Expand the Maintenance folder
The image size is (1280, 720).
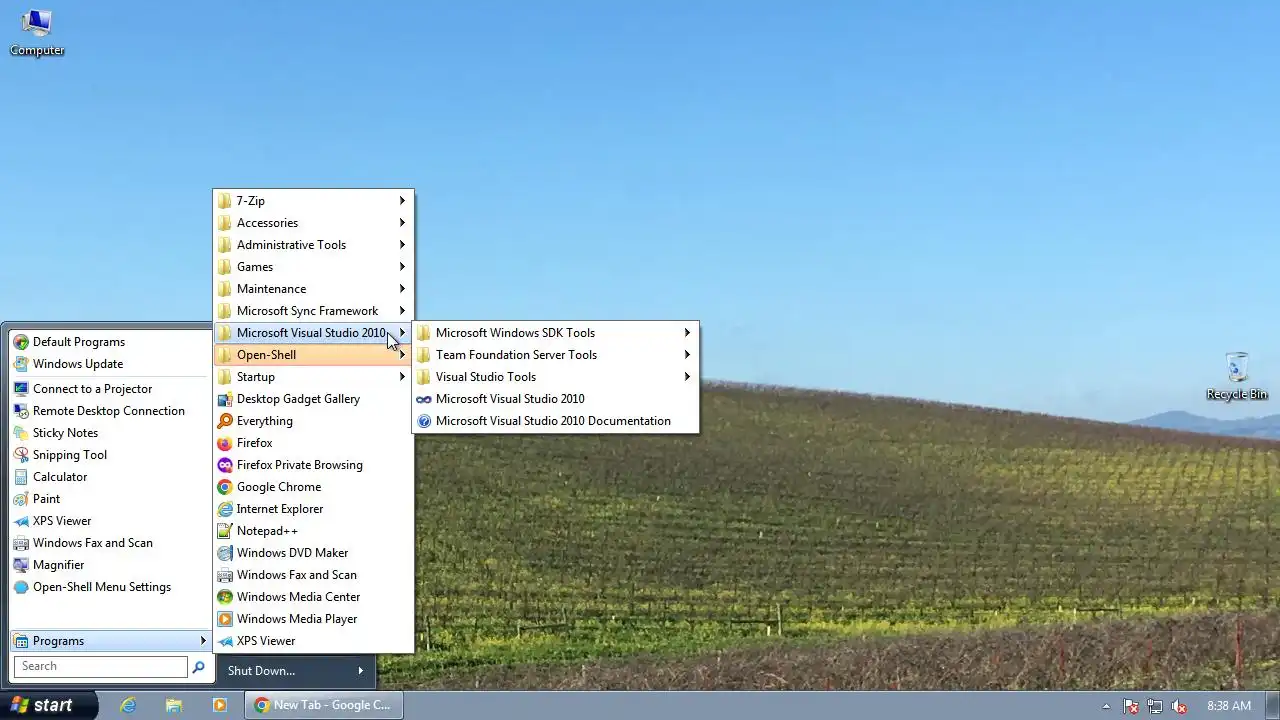(x=313, y=289)
